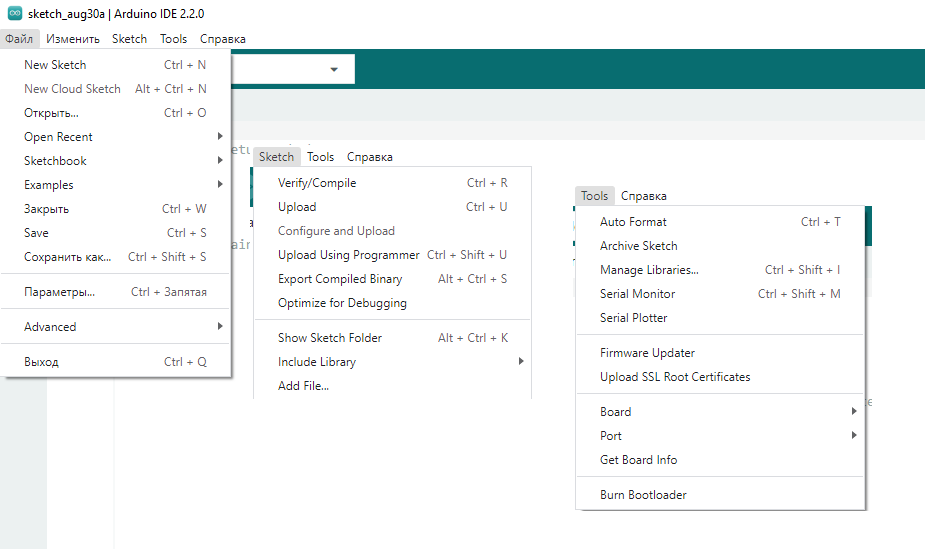Select Upload Using Programmer
This screenshot has width=925, height=549.
coord(393,255)
